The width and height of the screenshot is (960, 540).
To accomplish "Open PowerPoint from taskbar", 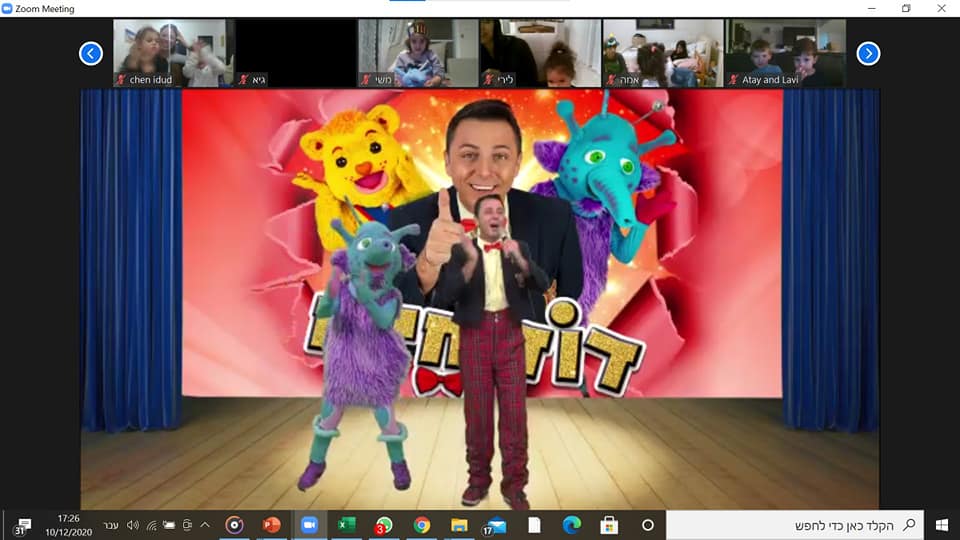I will point(271,525).
